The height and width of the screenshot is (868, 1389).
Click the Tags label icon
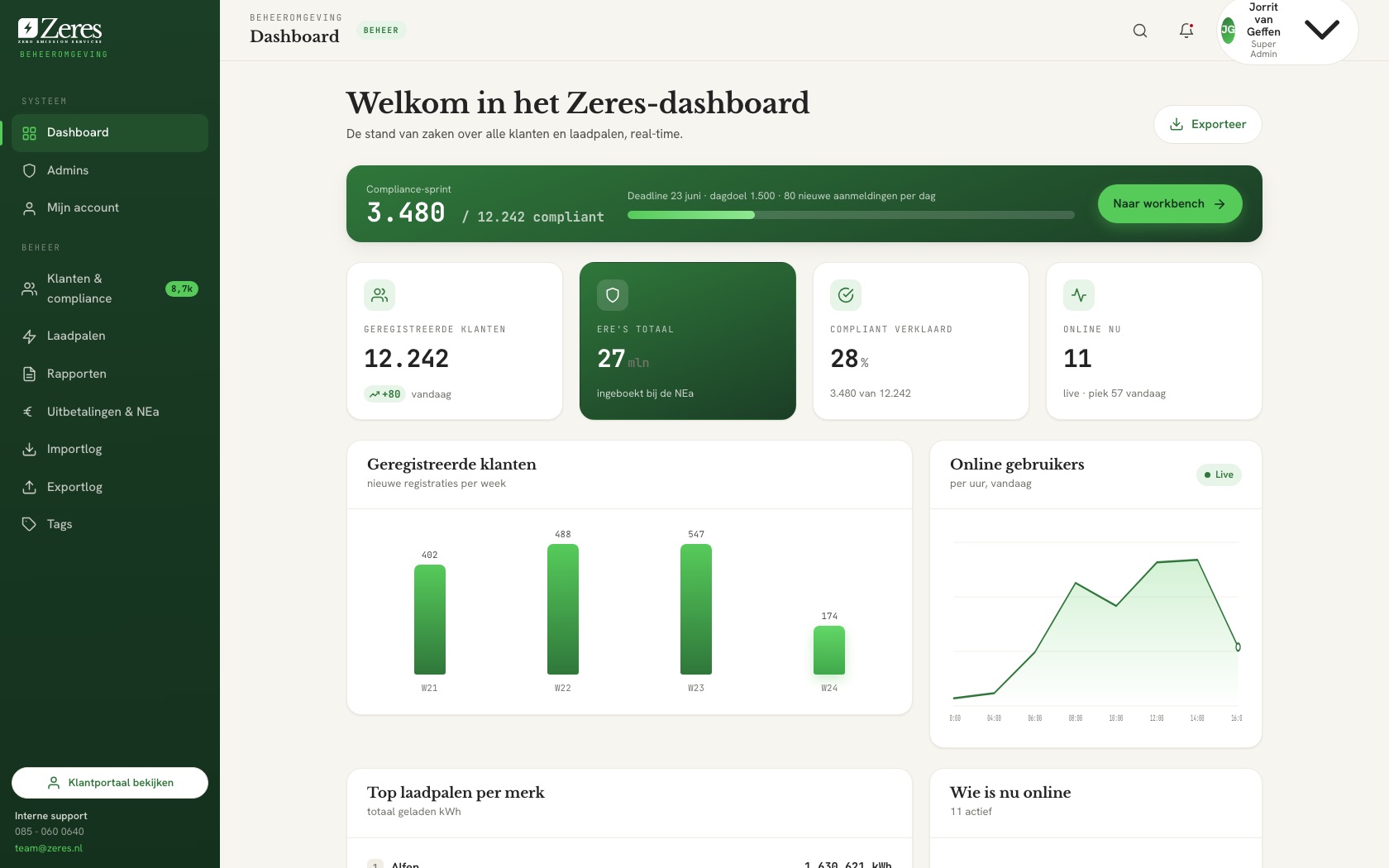click(x=30, y=524)
